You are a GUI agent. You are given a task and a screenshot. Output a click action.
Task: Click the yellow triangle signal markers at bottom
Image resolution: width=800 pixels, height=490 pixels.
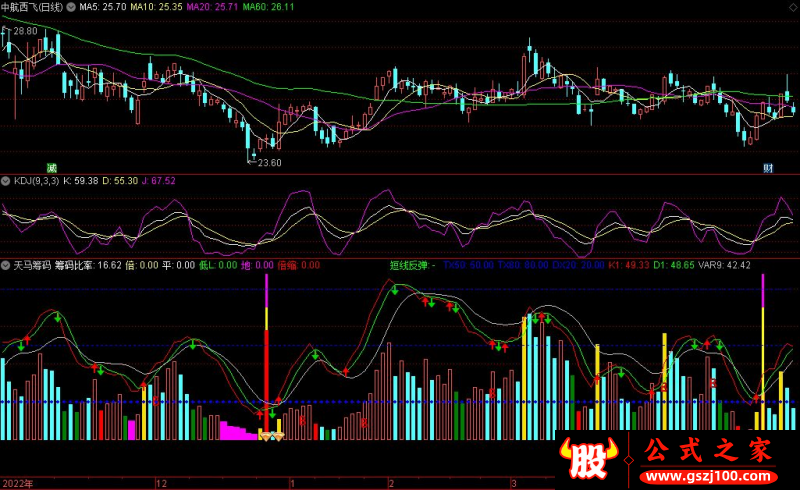[x=271, y=435]
